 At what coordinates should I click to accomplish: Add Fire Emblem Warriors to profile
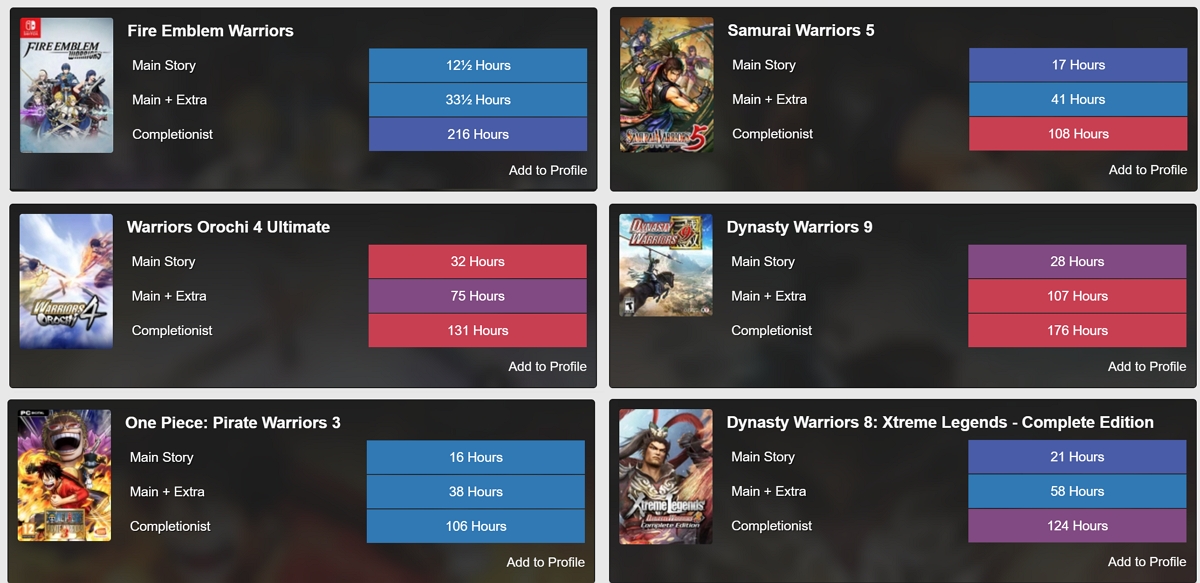548,170
